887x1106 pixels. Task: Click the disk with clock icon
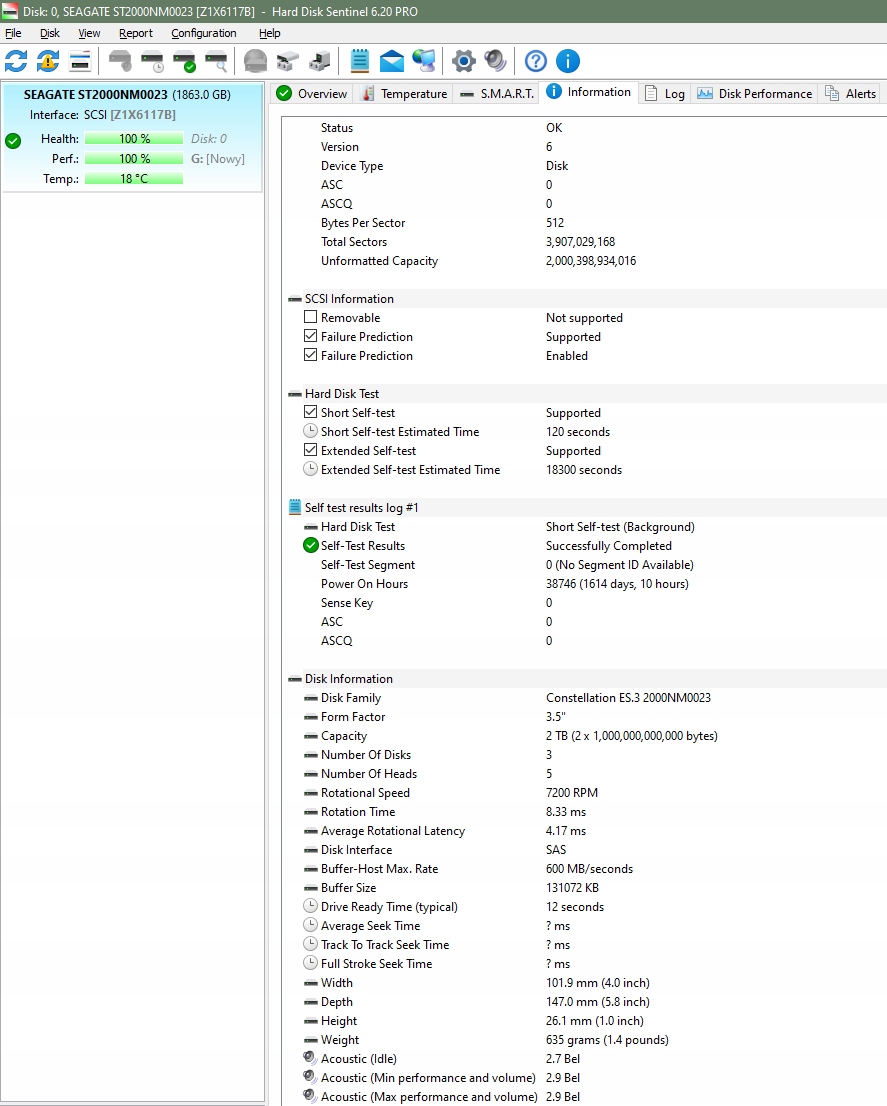coord(152,61)
